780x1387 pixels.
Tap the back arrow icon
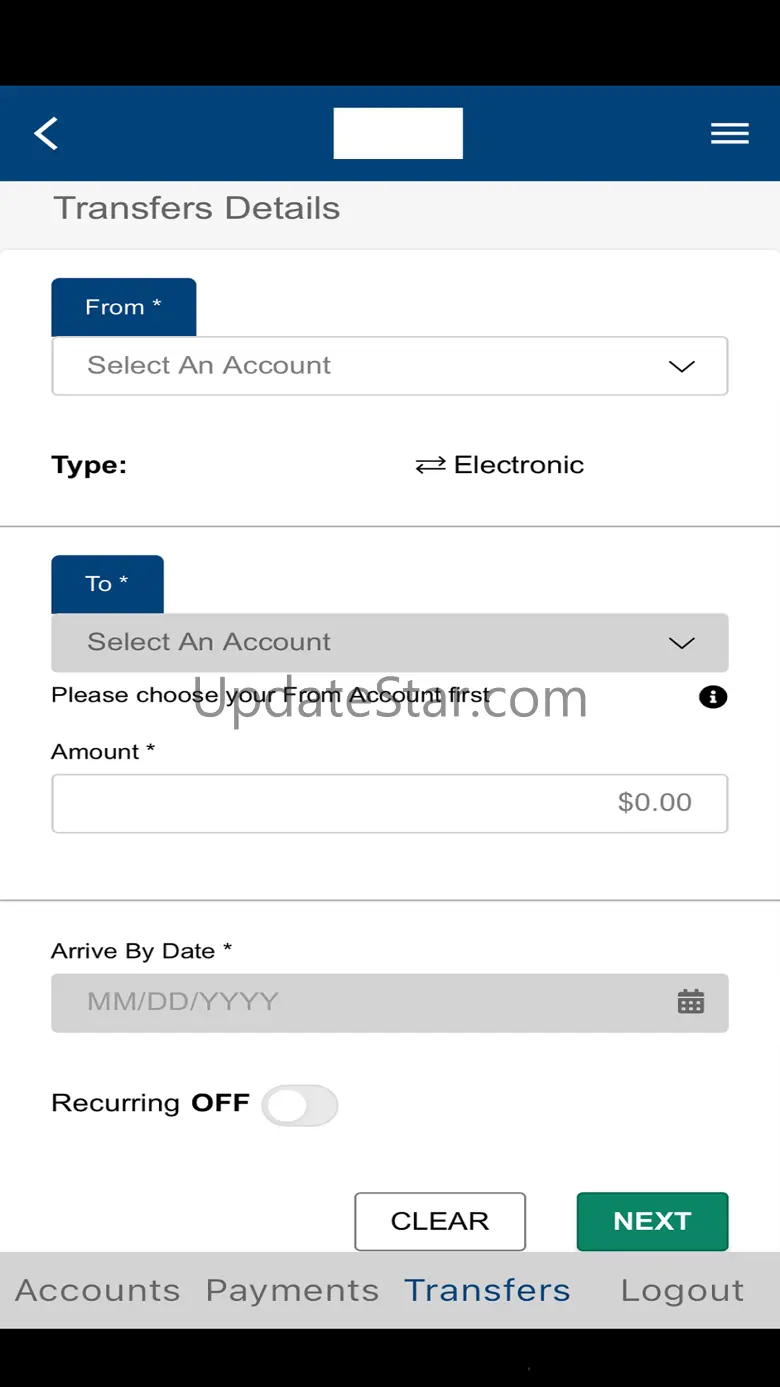pos(46,133)
